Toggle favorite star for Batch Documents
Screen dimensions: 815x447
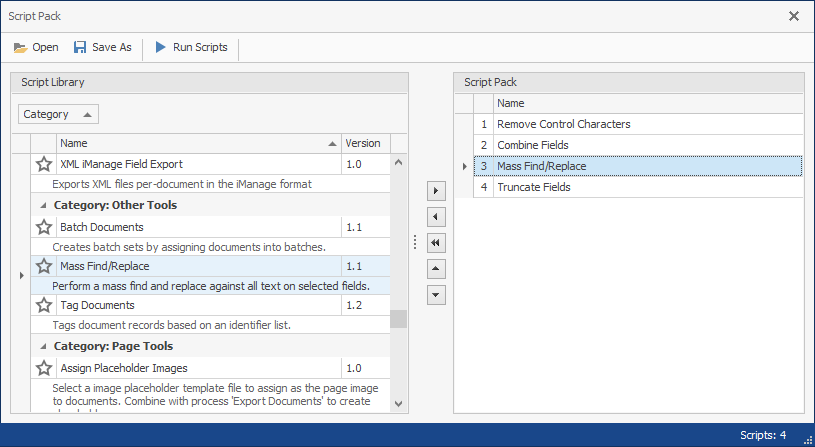44,227
